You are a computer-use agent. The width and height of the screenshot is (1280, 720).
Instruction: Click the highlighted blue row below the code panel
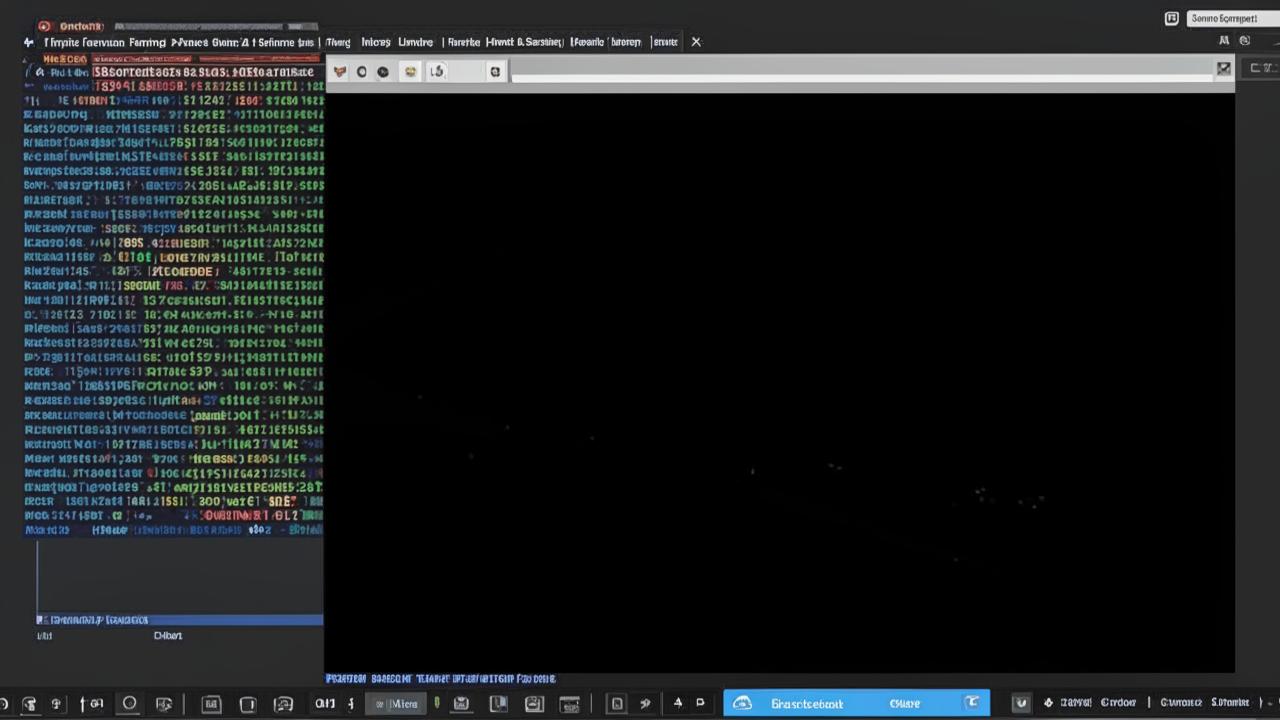[180, 620]
